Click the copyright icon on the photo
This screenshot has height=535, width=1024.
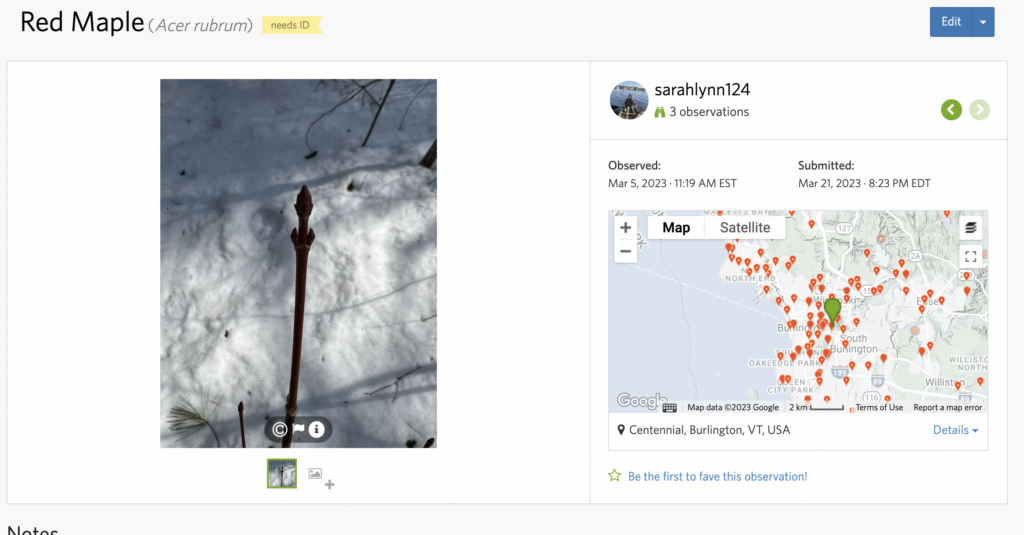coord(280,429)
